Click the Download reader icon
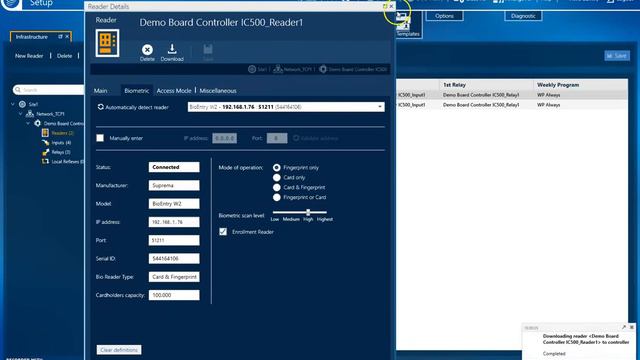The width and height of the screenshot is (640, 360). (172, 49)
